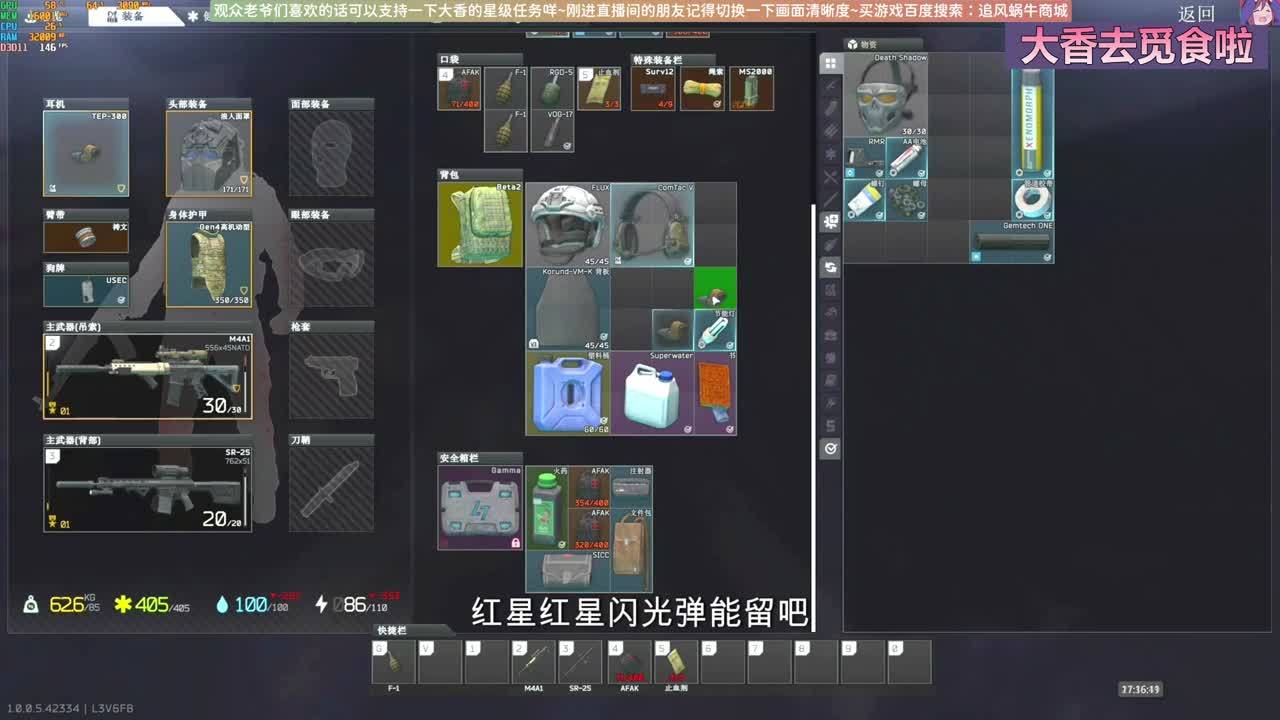Click the weight indicator 62.6 KG

(62, 604)
